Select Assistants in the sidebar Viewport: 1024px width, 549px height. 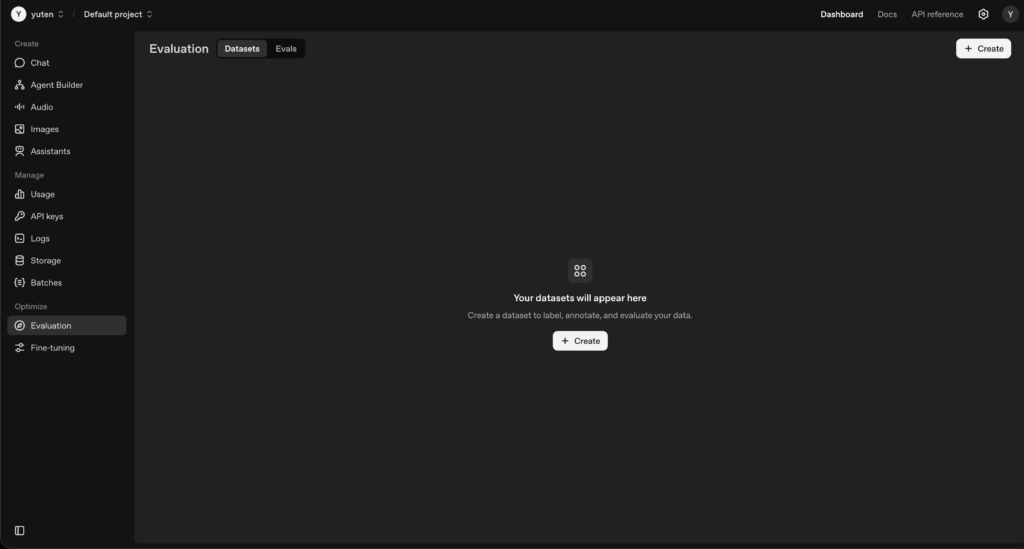coord(50,151)
